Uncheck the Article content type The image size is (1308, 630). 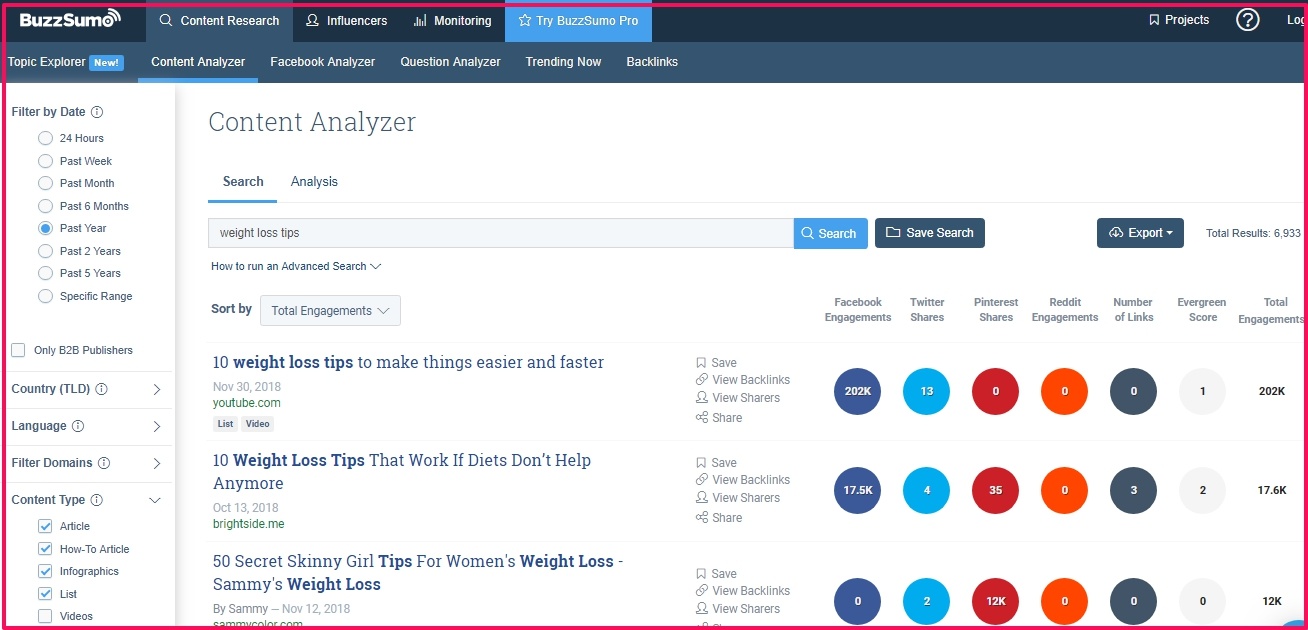pyautogui.click(x=45, y=526)
